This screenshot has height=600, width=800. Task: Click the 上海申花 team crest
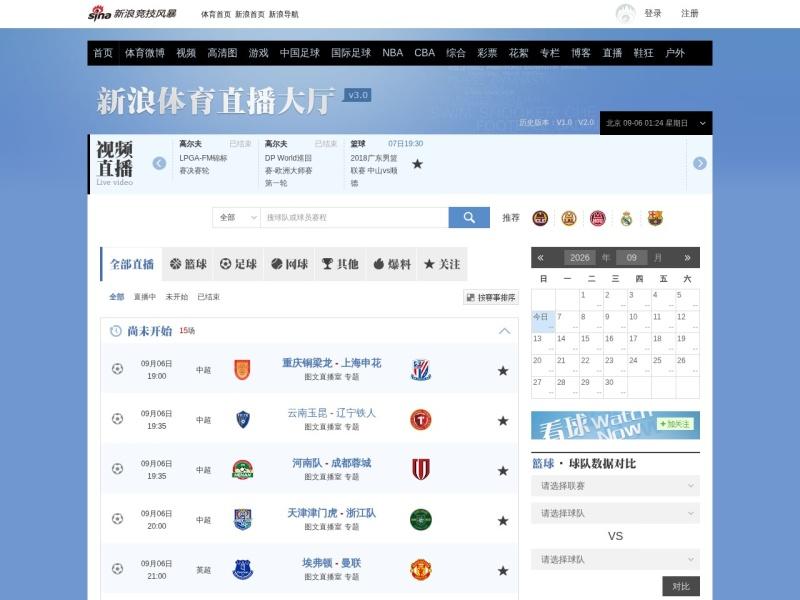click(421, 370)
